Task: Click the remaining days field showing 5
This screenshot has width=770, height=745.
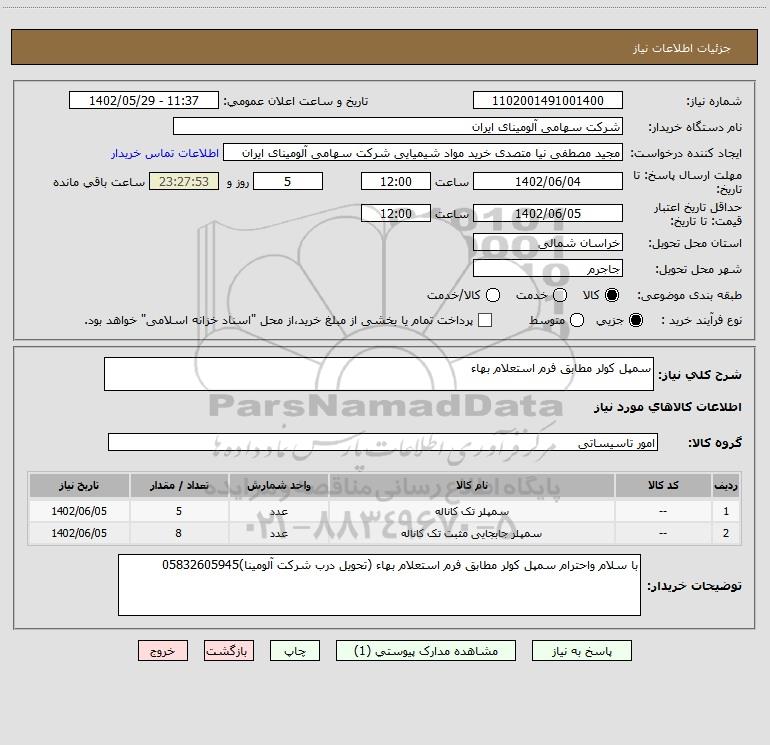Action: [x=288, y=182]
